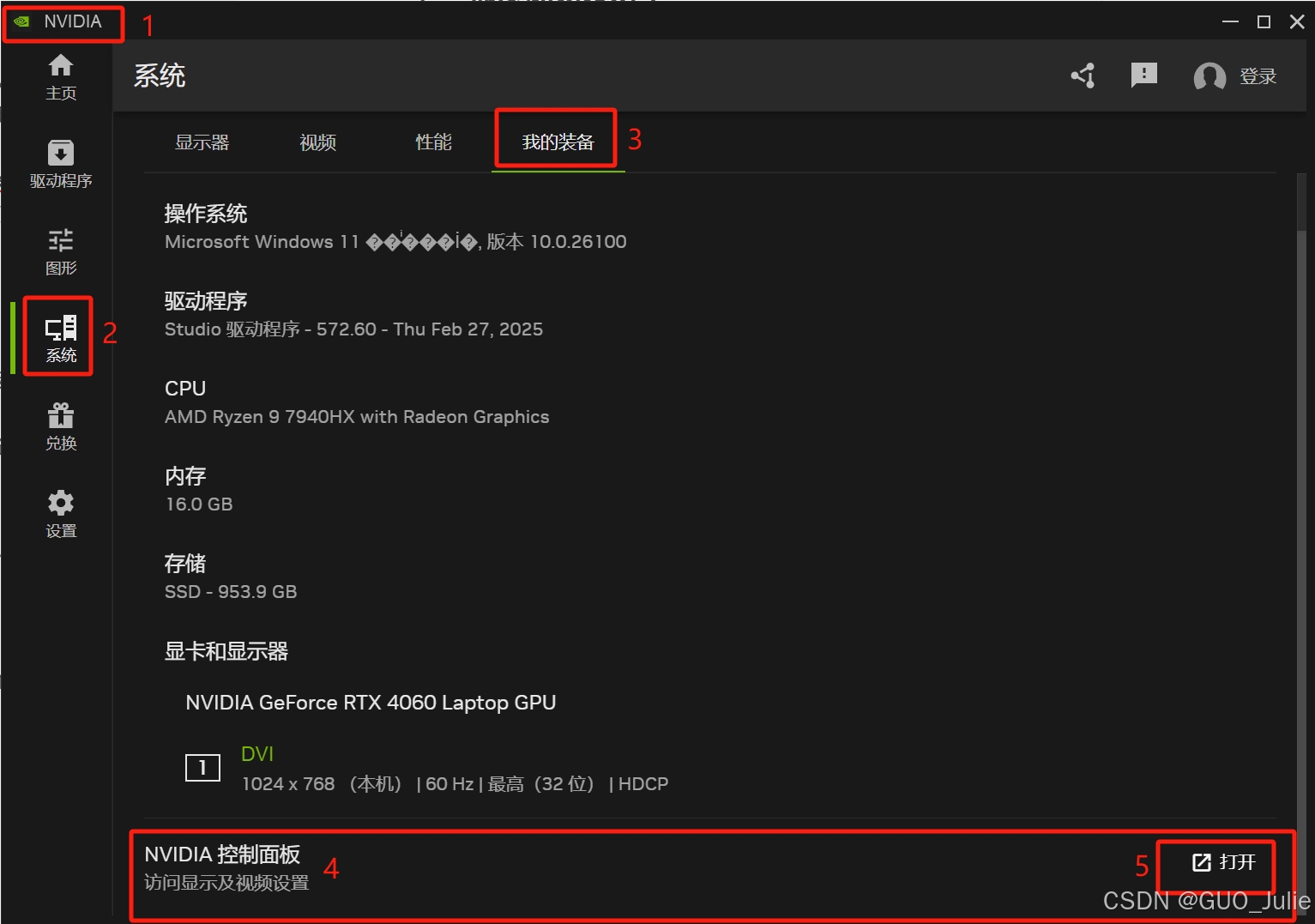This screenshot has height=924, width=1315.
Task: Open the Home (主页) sidebar page
Action: click(60, 76)
